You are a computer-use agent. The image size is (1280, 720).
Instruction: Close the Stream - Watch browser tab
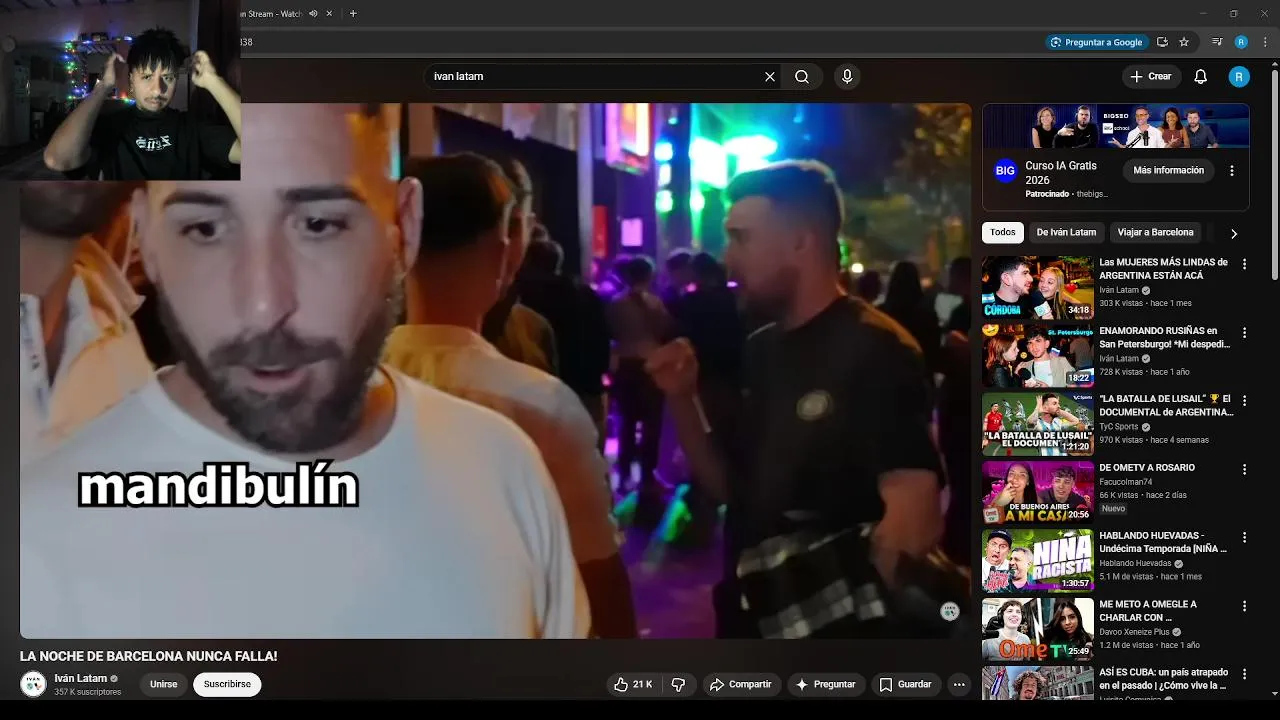click(x=329, y=13)
